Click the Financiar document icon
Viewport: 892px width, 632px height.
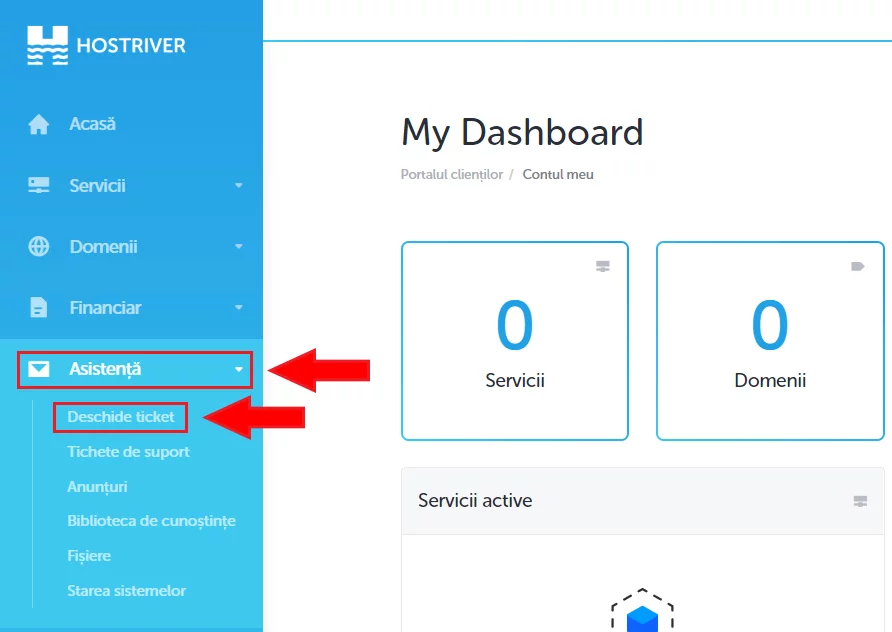[x=39, y=308]
